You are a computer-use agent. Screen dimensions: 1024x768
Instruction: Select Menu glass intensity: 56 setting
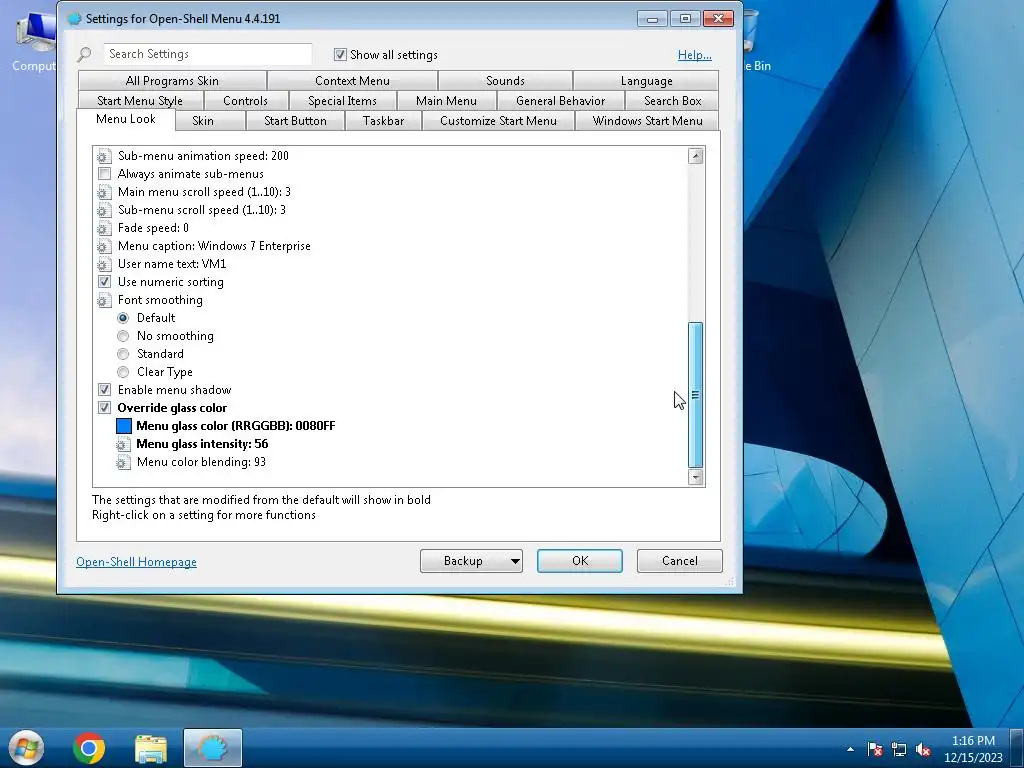click(x=202, y=444)
